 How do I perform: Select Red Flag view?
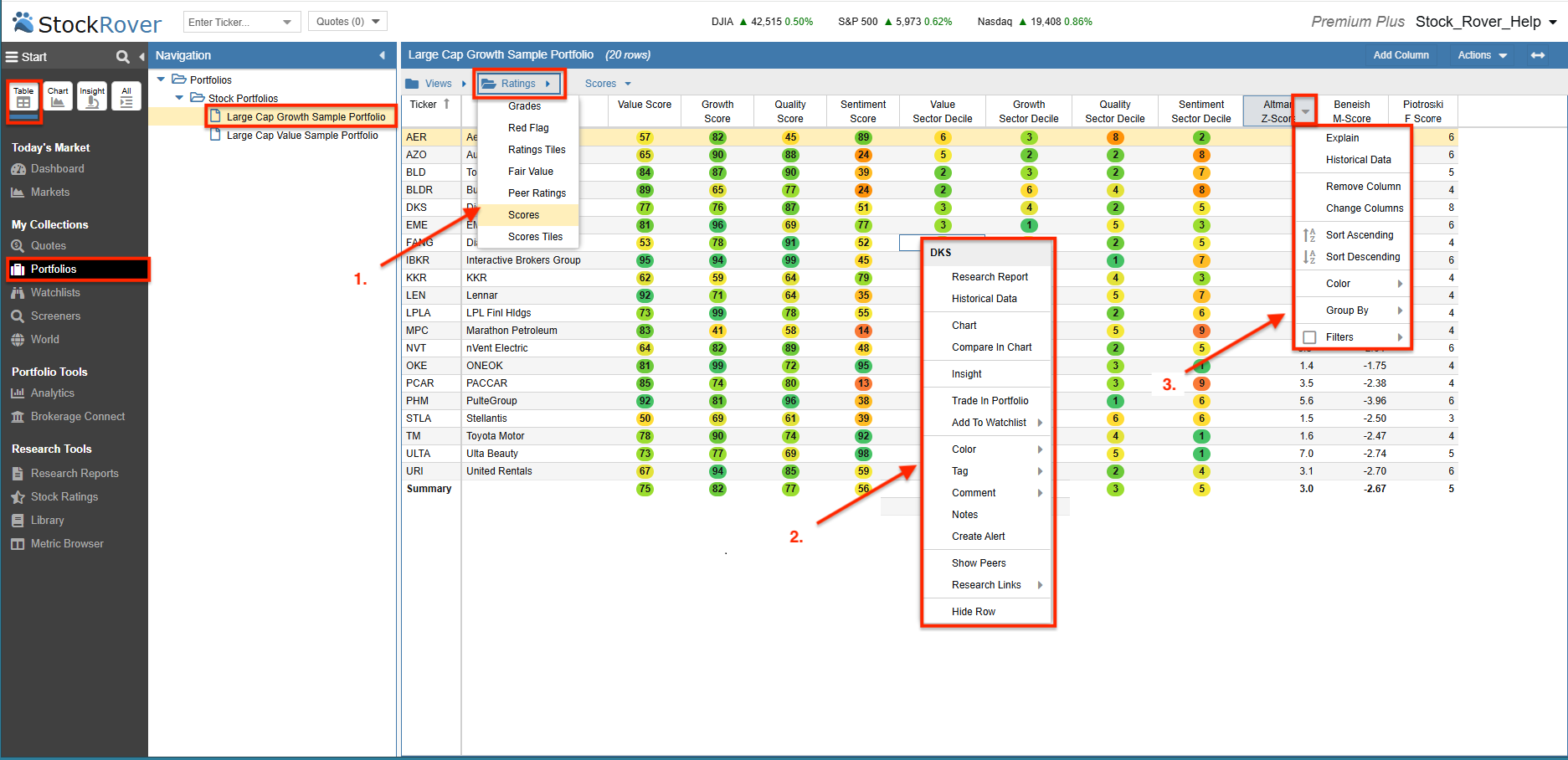point(527,128)
